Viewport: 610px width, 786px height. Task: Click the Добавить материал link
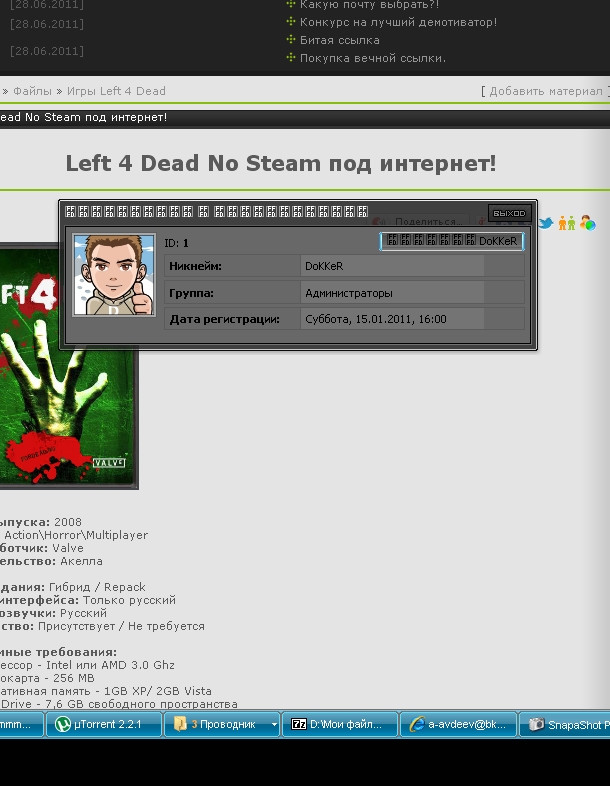click(546, 91)
